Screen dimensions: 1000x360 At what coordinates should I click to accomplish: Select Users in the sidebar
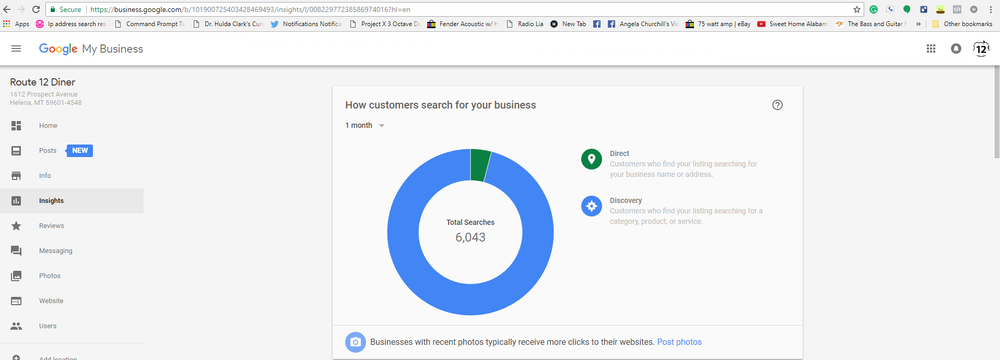[x=71, y=326]
